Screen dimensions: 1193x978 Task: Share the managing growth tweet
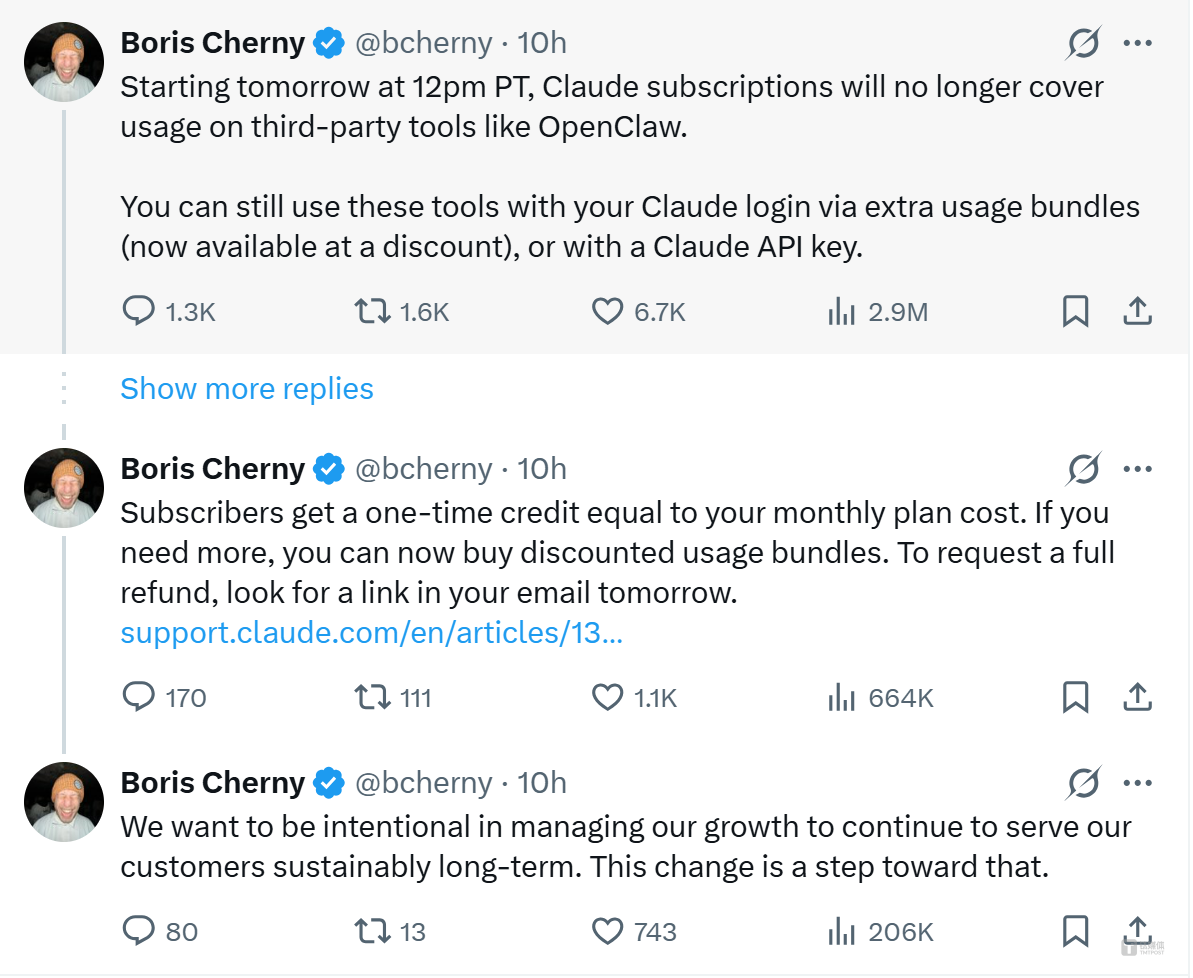[x=1137, y=932]
